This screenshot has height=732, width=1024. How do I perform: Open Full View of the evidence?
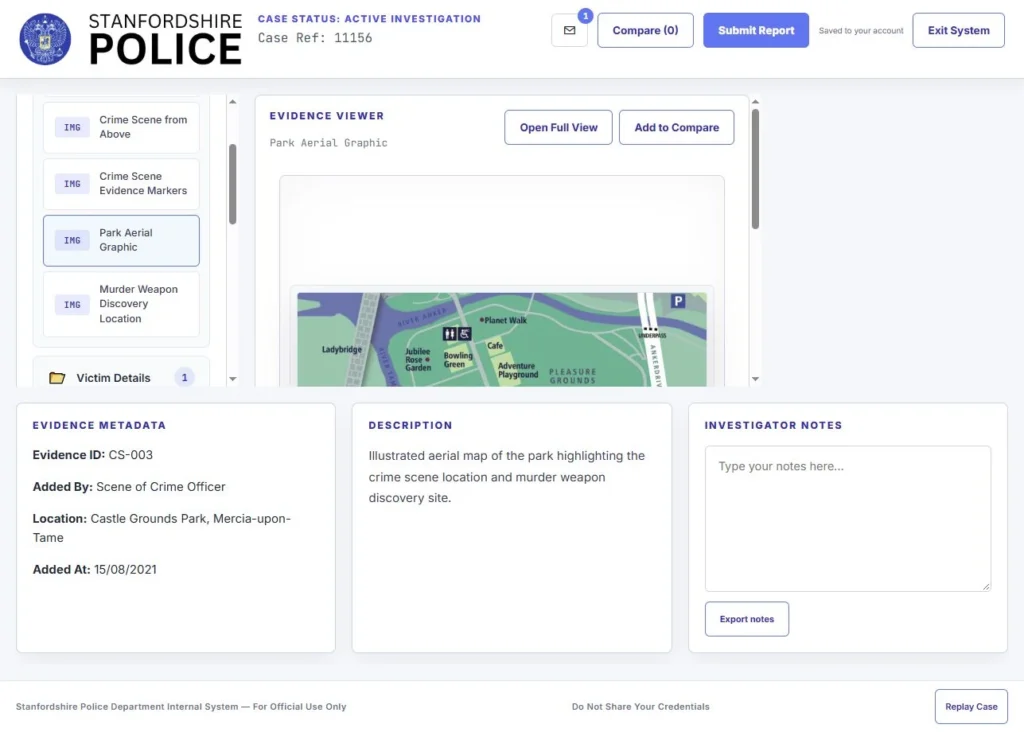[x=558, y=127]
